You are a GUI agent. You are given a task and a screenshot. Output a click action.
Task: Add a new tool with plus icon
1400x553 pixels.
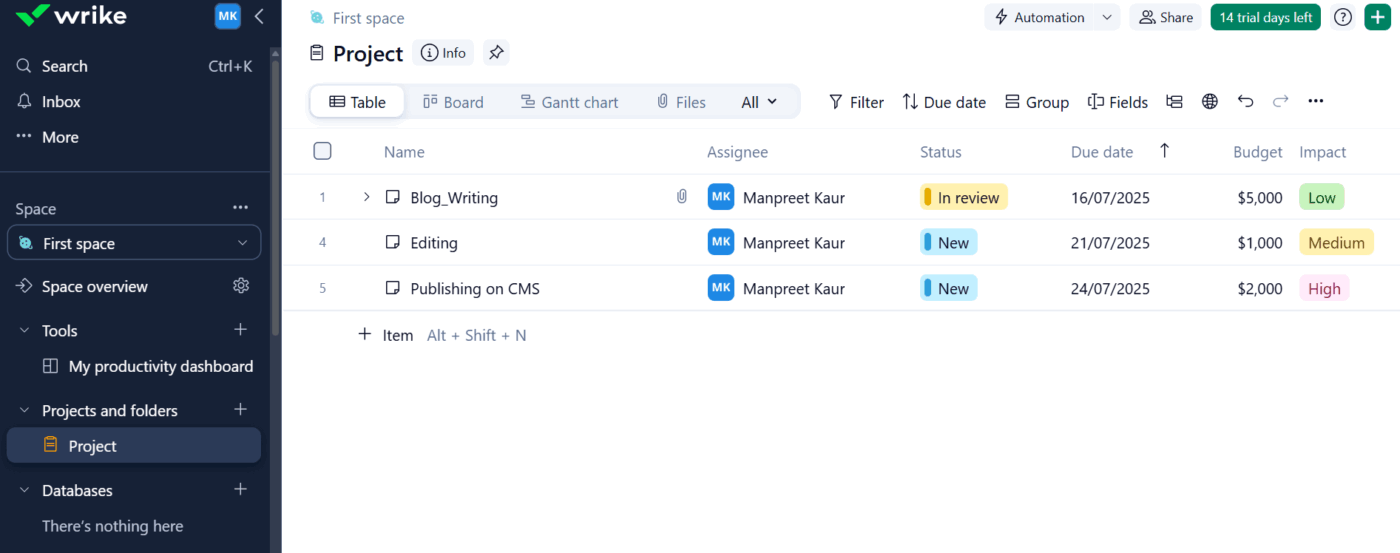240,330
